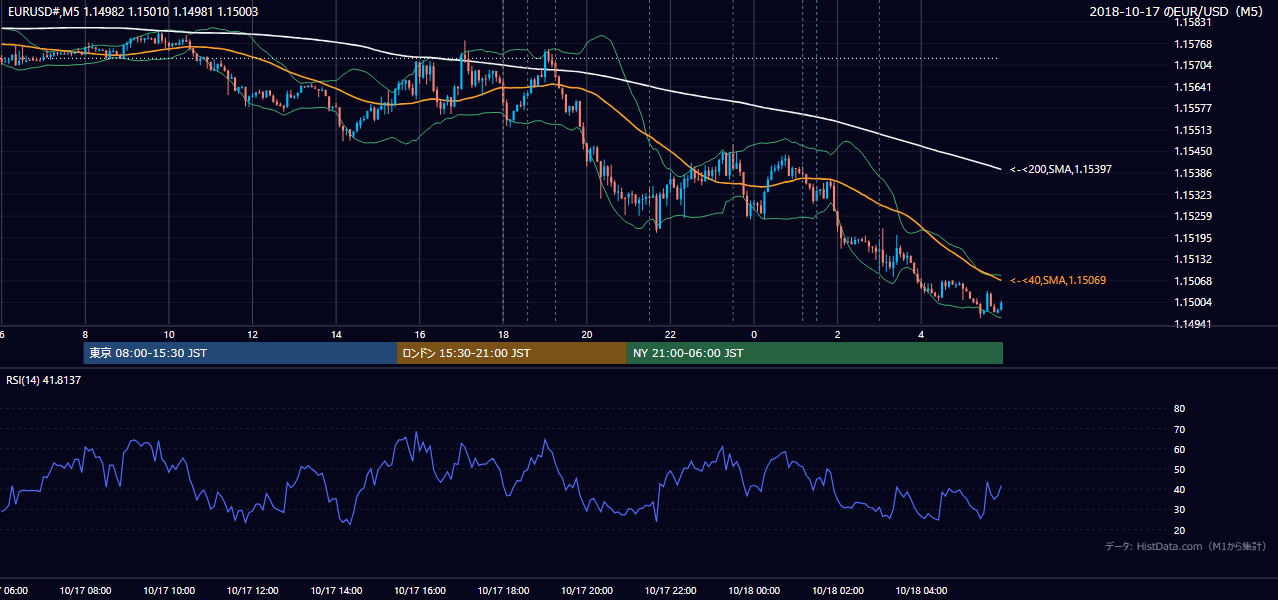Click the 1.15068 price axis label
This screenshot has height=600, width=1278.
point(1192,281)
